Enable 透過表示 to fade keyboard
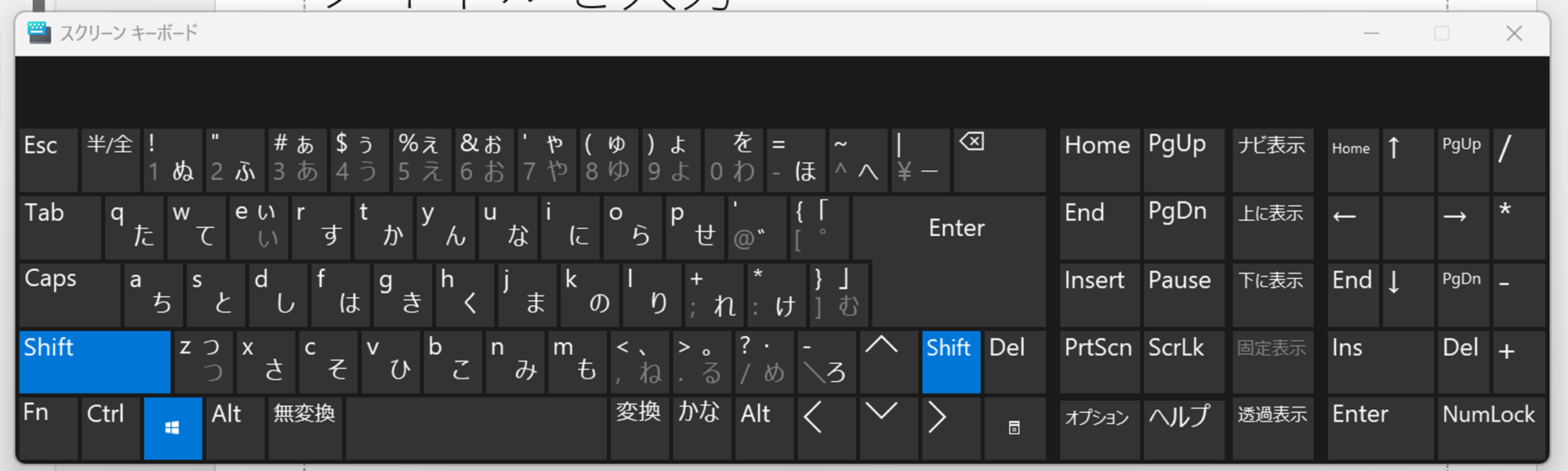The height and width of the screenshot is (471, 1568). pyautogui.click(x=1272, y=428)
